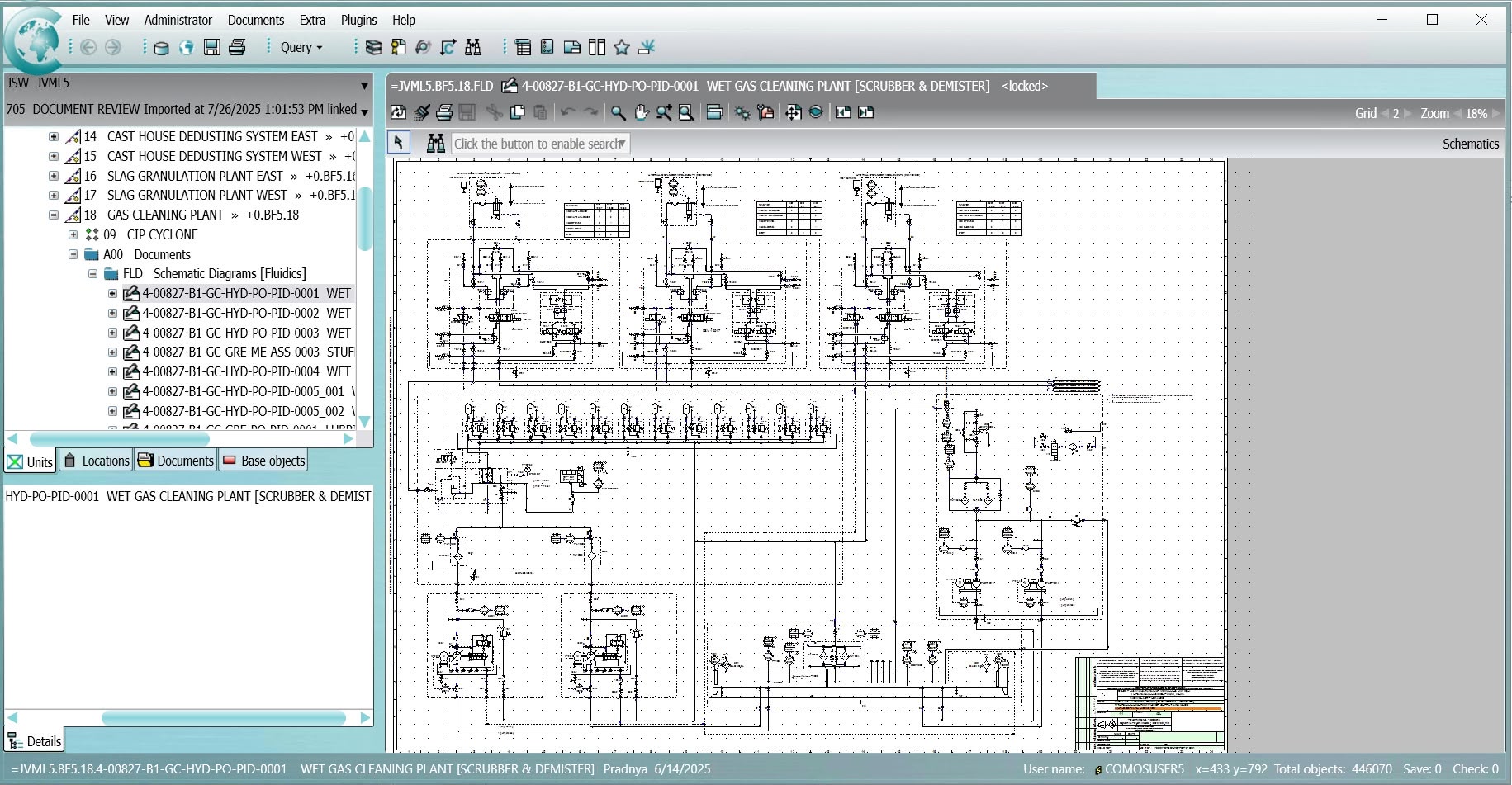This screenshot has height=785, width=1512.
Task: Select the arrow pointer tool
Action: pyautogui.click(x=398, y=143)
